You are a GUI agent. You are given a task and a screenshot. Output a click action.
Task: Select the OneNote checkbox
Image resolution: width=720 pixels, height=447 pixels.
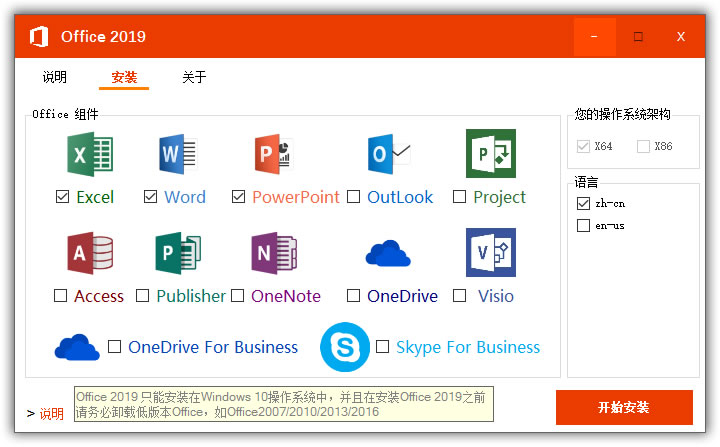click(237, 295)
